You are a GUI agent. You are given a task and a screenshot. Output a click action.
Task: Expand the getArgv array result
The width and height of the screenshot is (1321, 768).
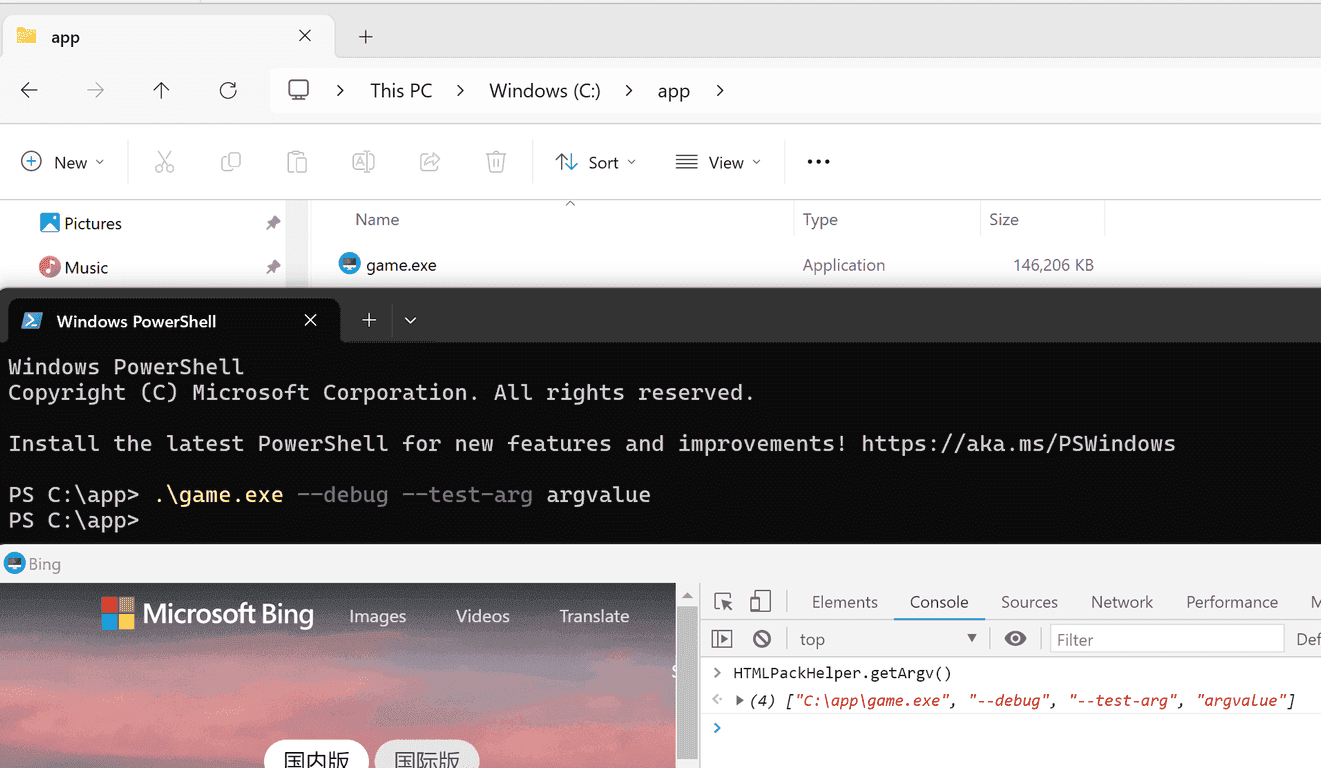click(x=739, y=701)
